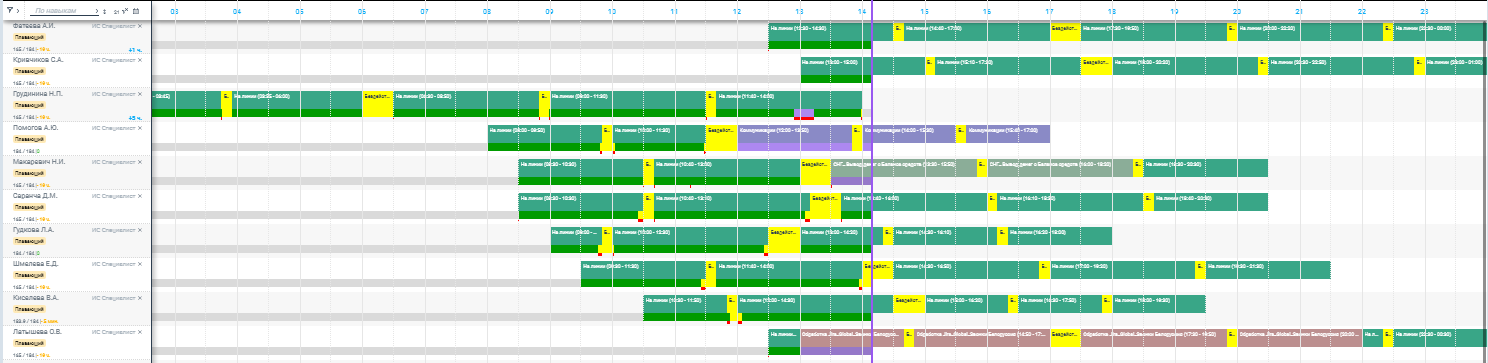Remove ИС Специалист tag from Гудкова Л.А.

(x=140, y=230)
